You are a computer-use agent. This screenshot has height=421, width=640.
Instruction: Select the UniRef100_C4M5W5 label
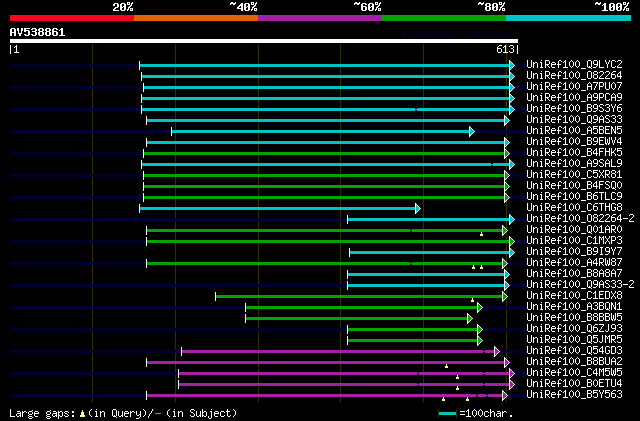[x=574, y=372]
